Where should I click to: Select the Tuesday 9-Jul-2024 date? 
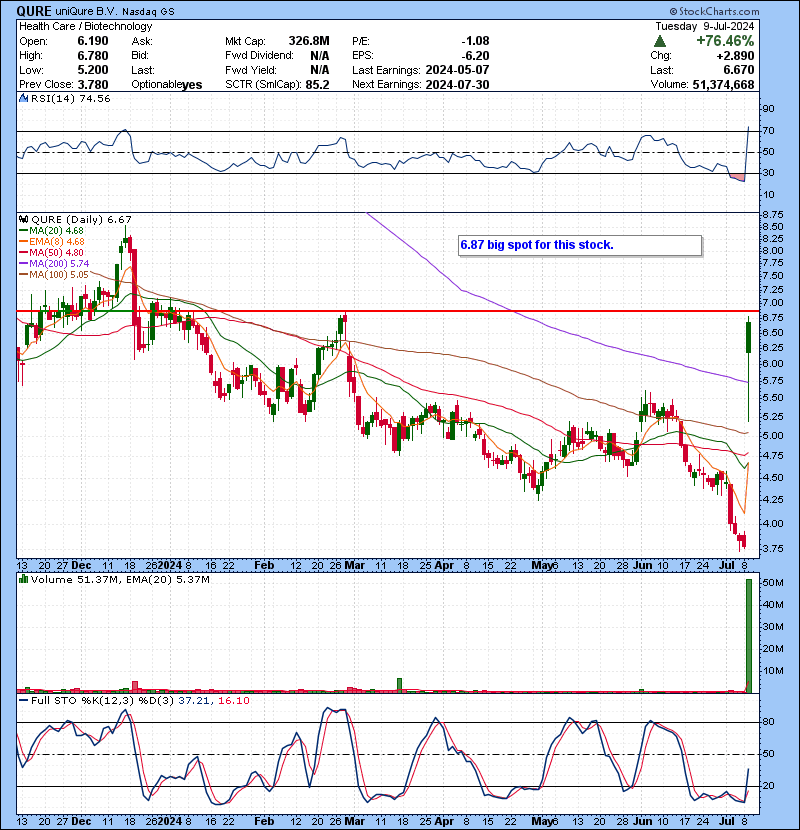point(705,26)
